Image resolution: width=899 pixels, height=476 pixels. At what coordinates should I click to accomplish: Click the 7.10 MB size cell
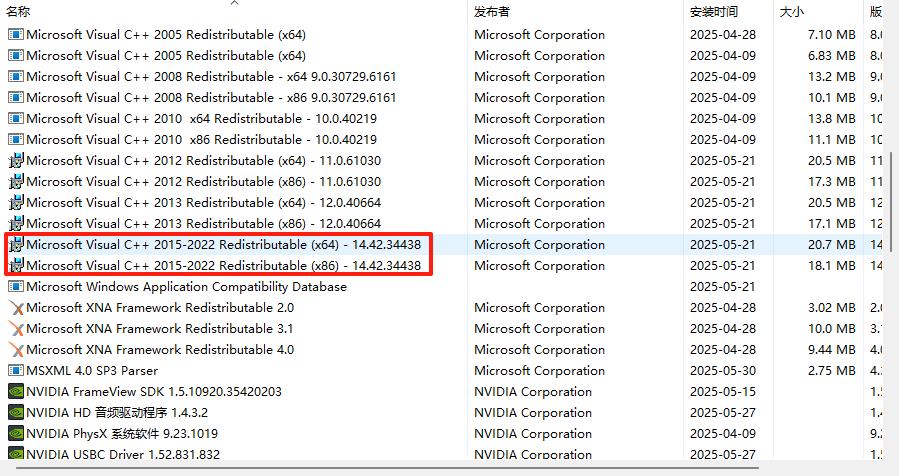pyautogui.click(x=831, y=34)
